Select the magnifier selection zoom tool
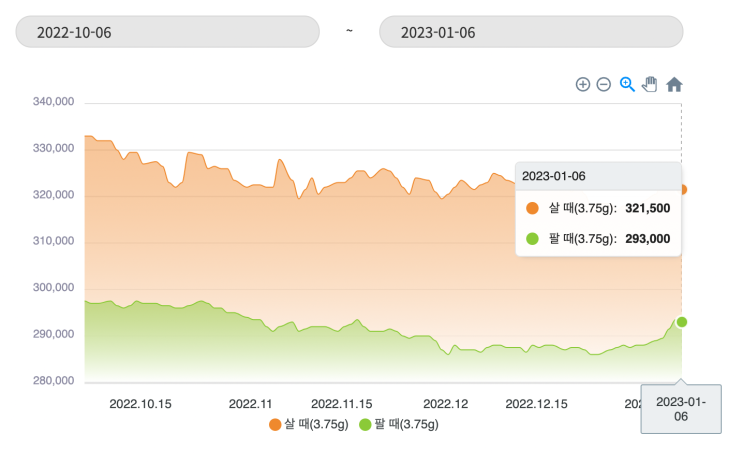 tap(627, 85)
